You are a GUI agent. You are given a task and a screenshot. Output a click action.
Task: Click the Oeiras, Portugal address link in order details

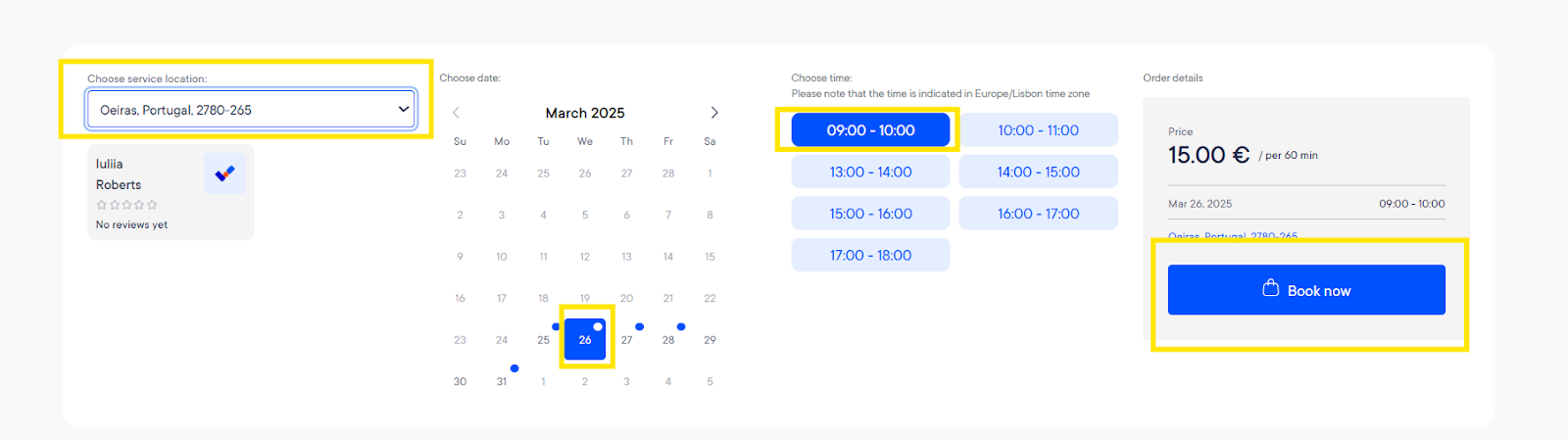coord(1233,237)
